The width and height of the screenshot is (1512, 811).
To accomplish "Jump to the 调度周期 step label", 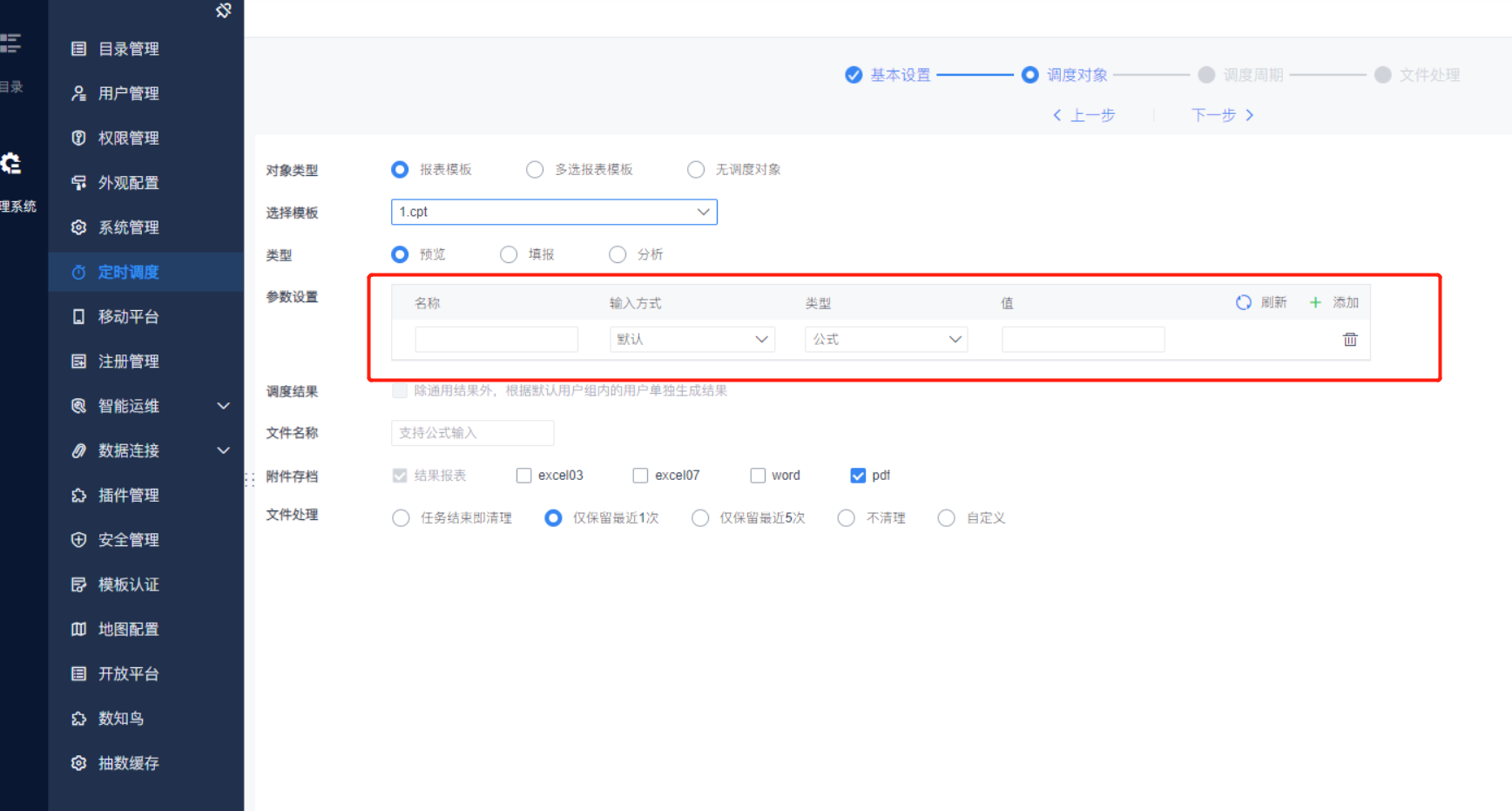I will tap(1253, 75).
